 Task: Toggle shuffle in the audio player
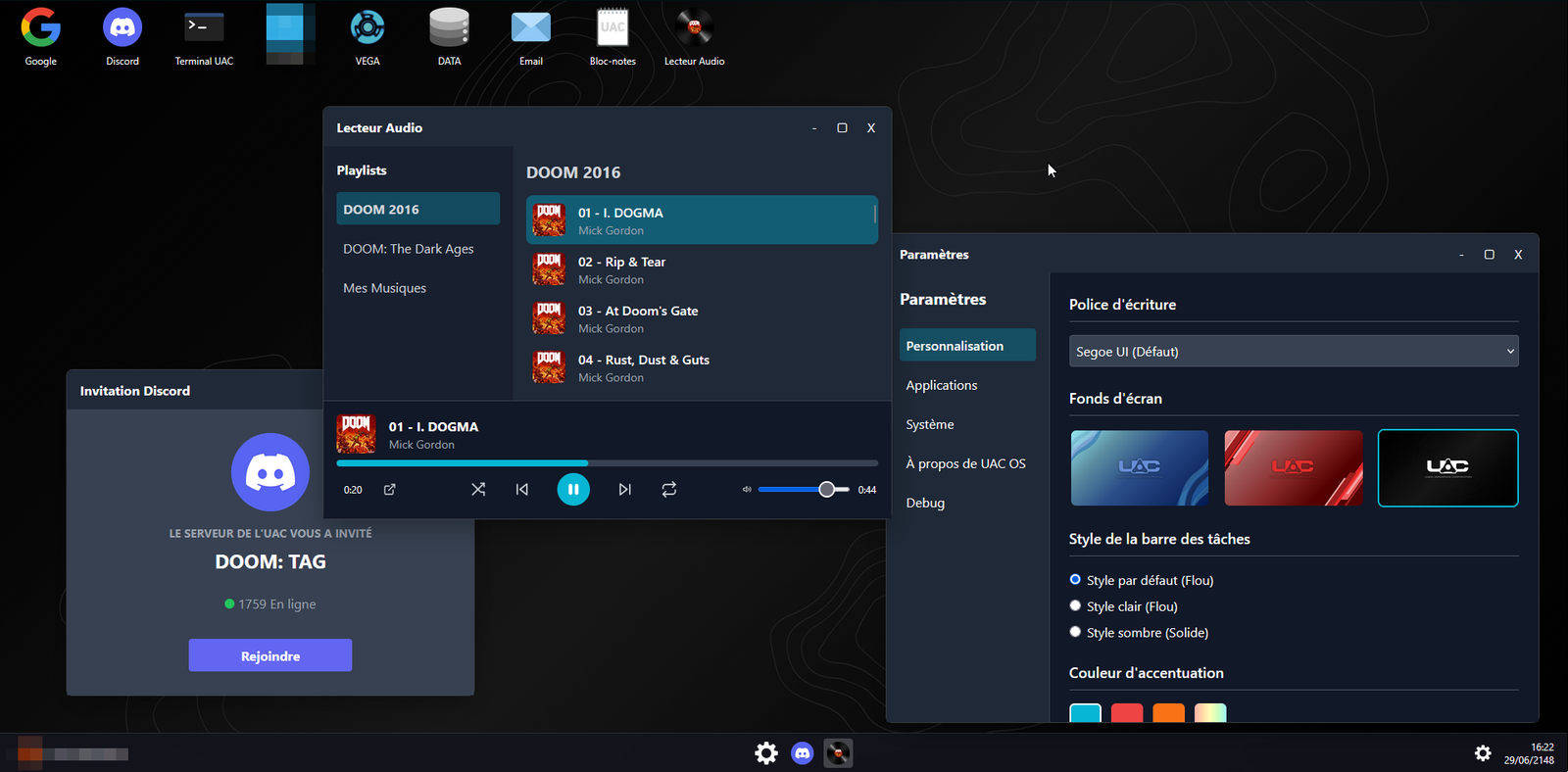tap(478, 489)
